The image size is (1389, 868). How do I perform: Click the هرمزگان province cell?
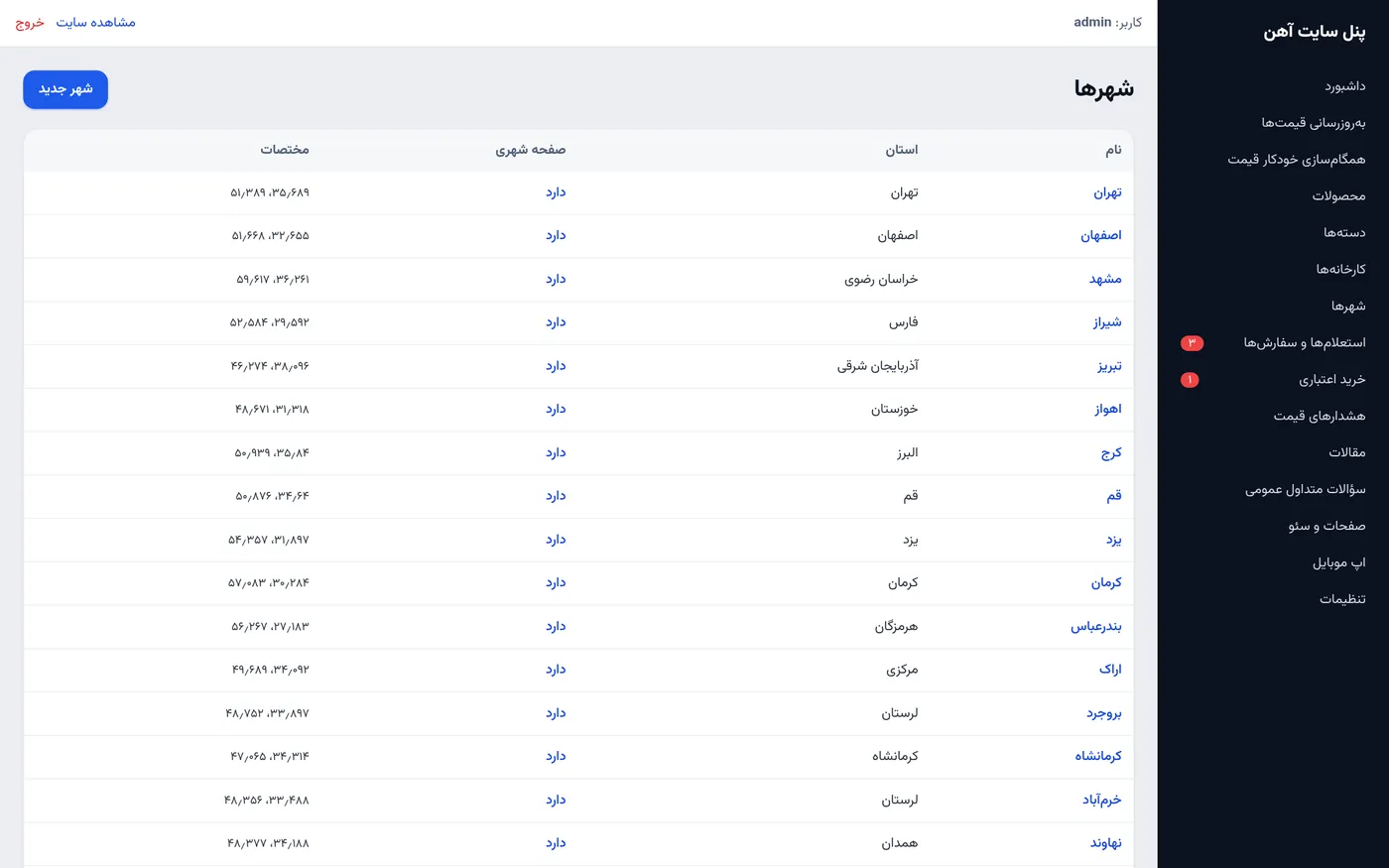(896, 627)
